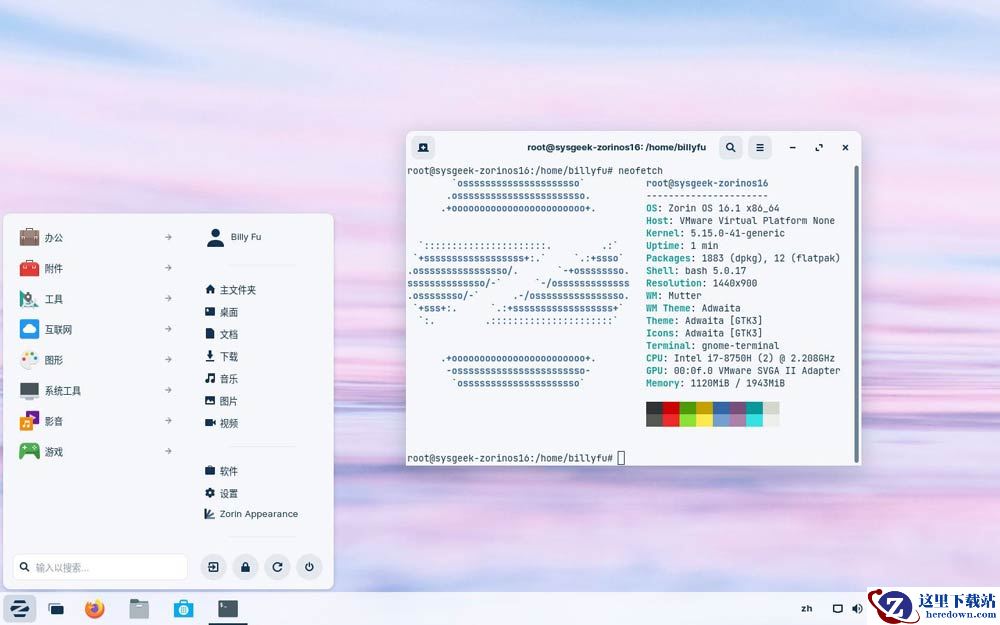
Task: Expand arrow next to 互联网
Action: 168,329
